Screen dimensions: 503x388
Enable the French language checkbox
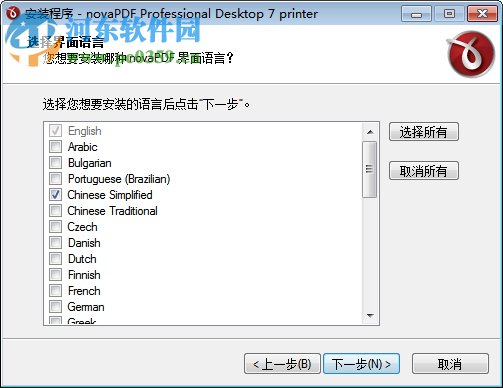tap(55, 290)
